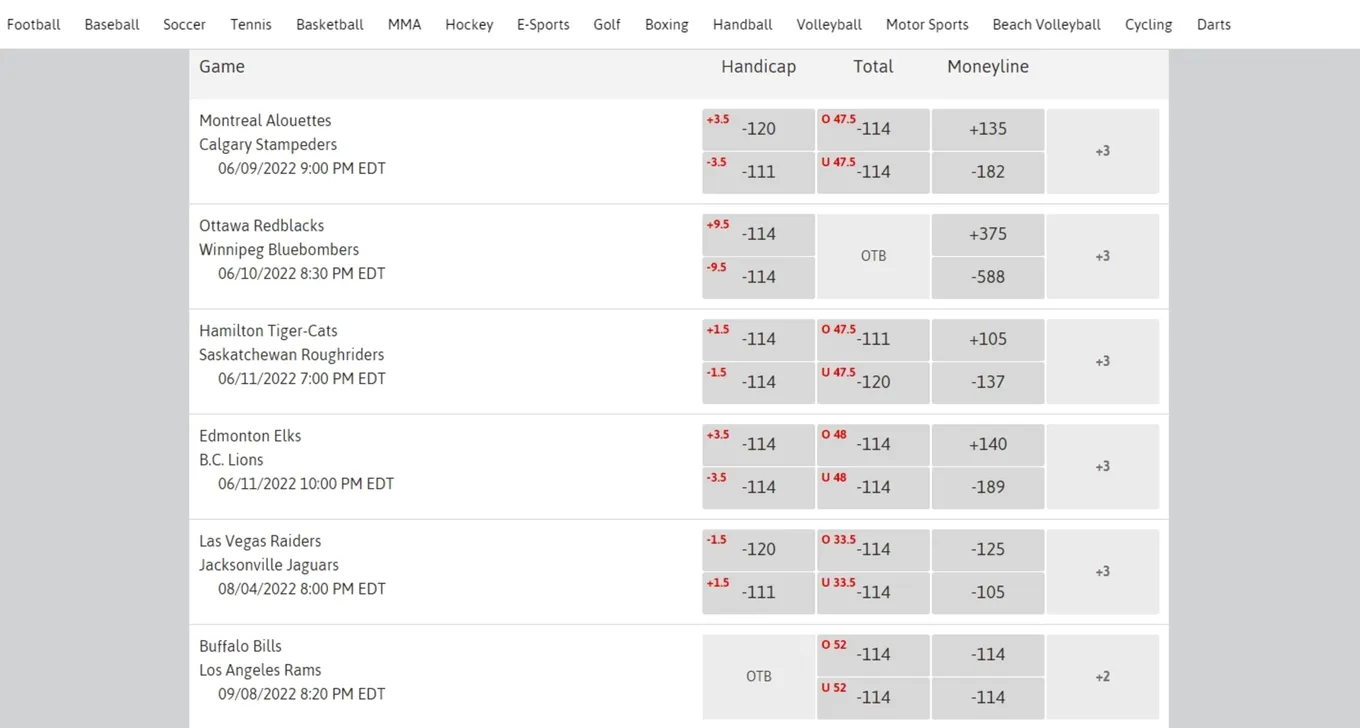Choose Over 52 total for Bills vs Rams
Viewport: 1360px width, 728px height.
pyautogui.click(x=873, y=654)
